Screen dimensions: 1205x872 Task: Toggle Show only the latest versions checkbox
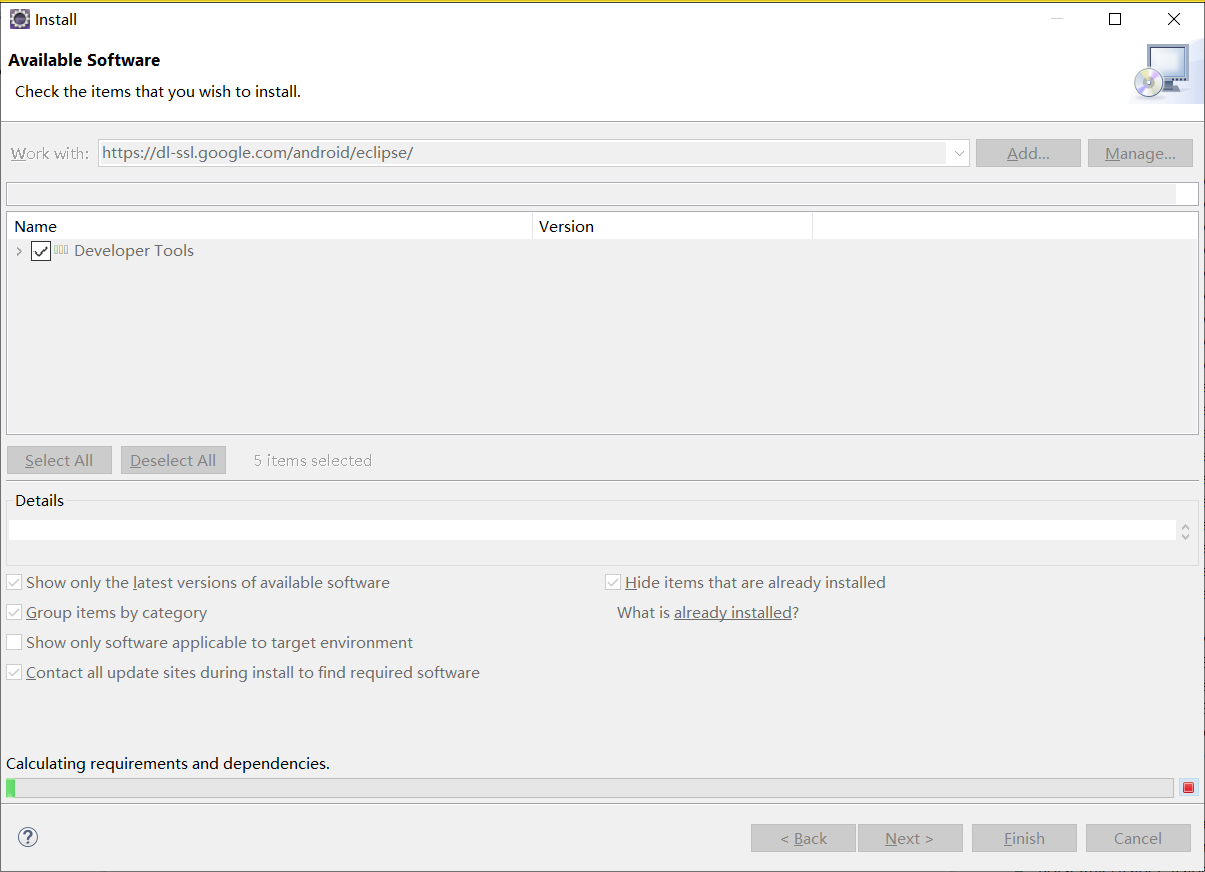[x=14, y=582]
